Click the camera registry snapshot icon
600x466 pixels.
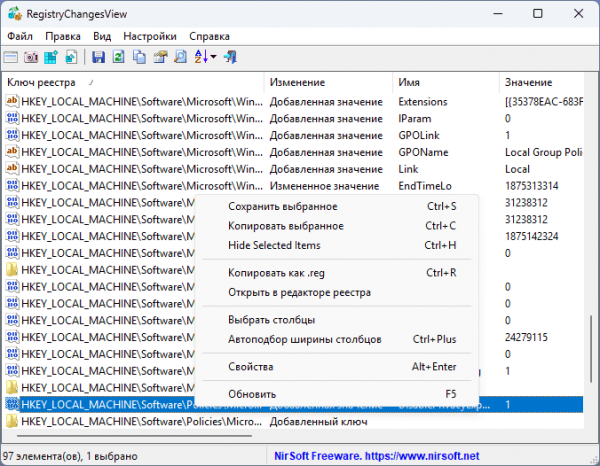pyautogui.click(x=31, y=57)
